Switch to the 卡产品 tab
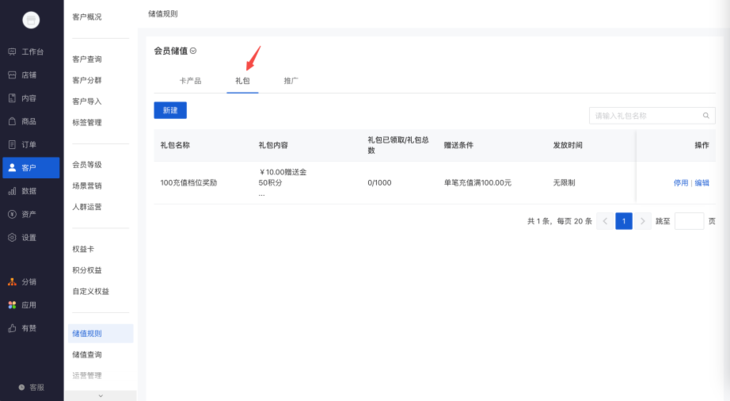Image resolution: width=730 pixels, height=401 pixels. coord(190,80)
